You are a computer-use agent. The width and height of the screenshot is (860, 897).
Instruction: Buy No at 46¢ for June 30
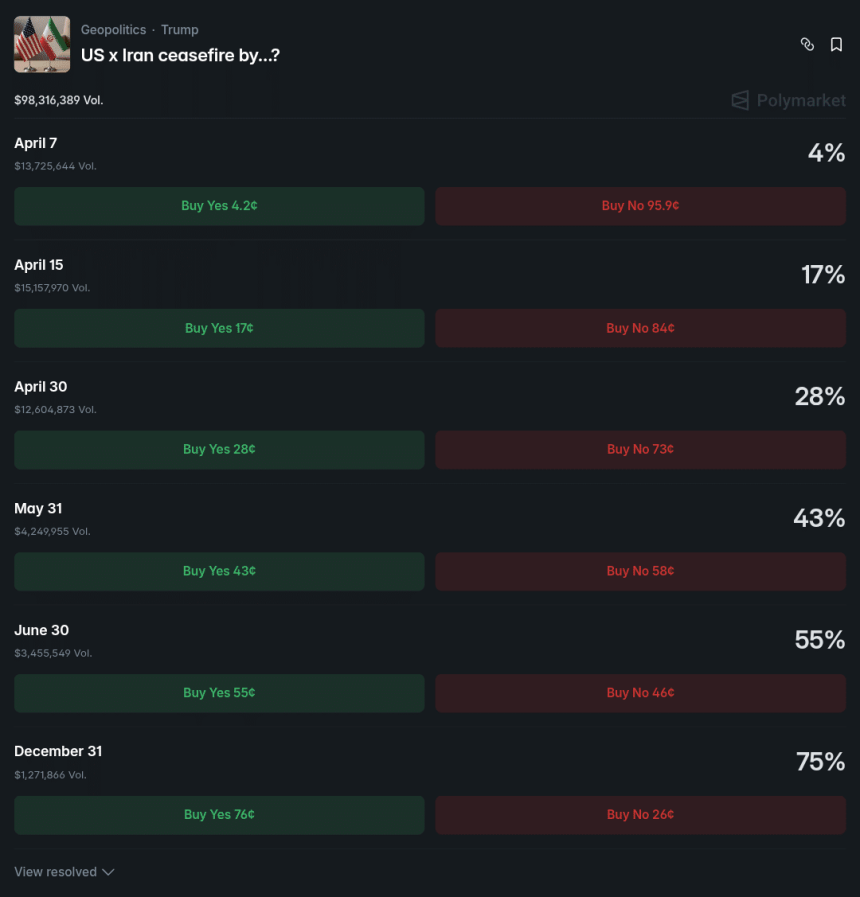pyautogui.click(x=640, y=693)
